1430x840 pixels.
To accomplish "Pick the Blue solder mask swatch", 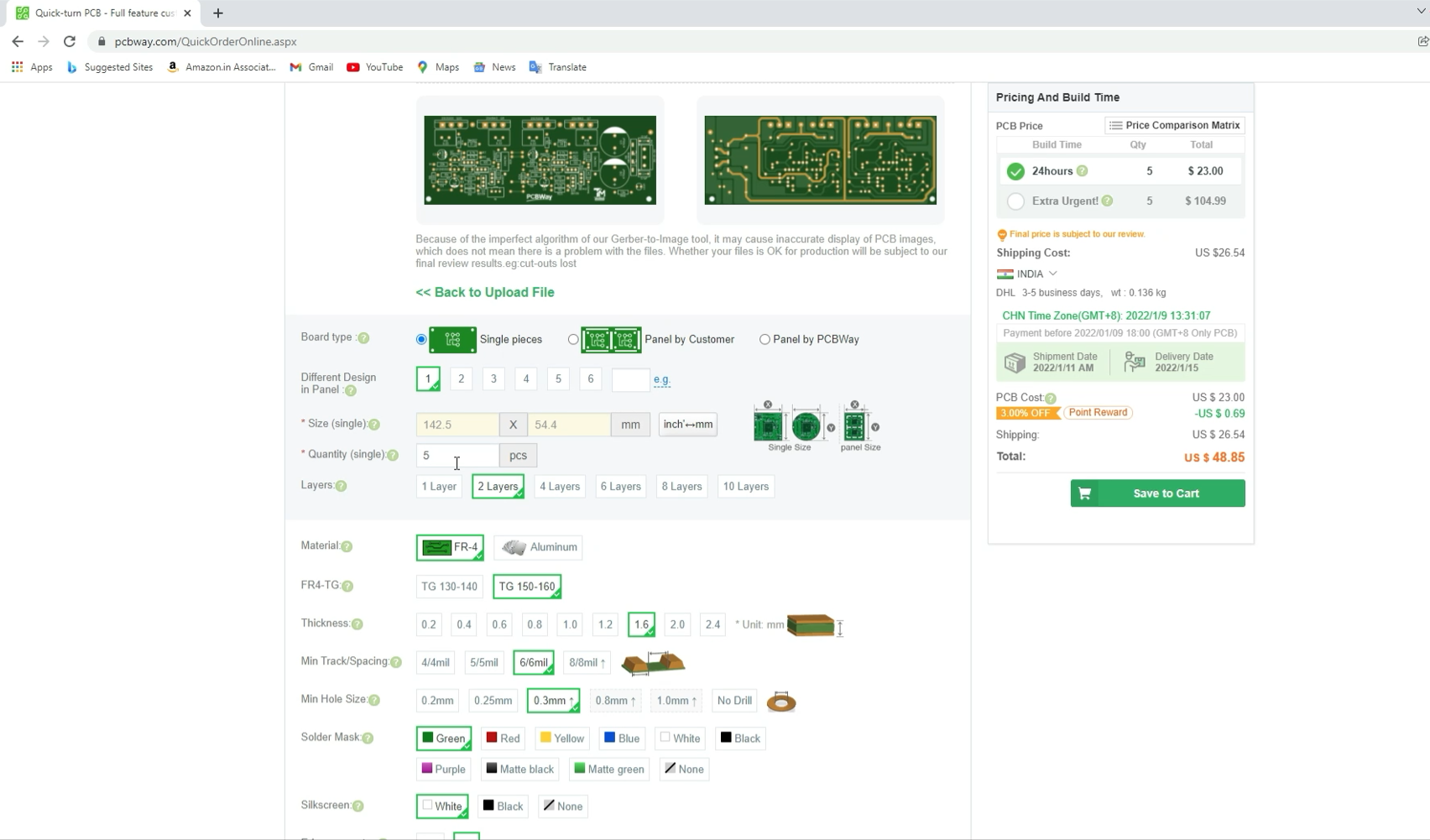I will pos(622,738).
